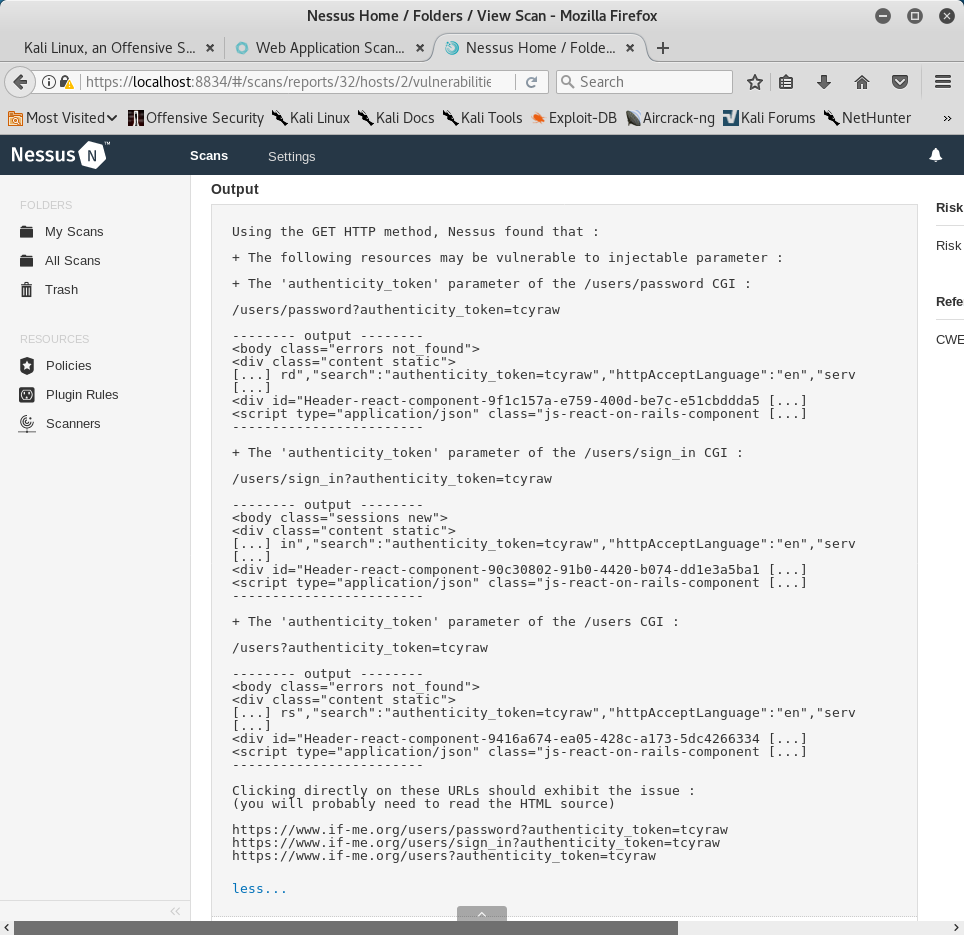Click the Nessus logo
The image size is (964, 935).
point(60,154)
